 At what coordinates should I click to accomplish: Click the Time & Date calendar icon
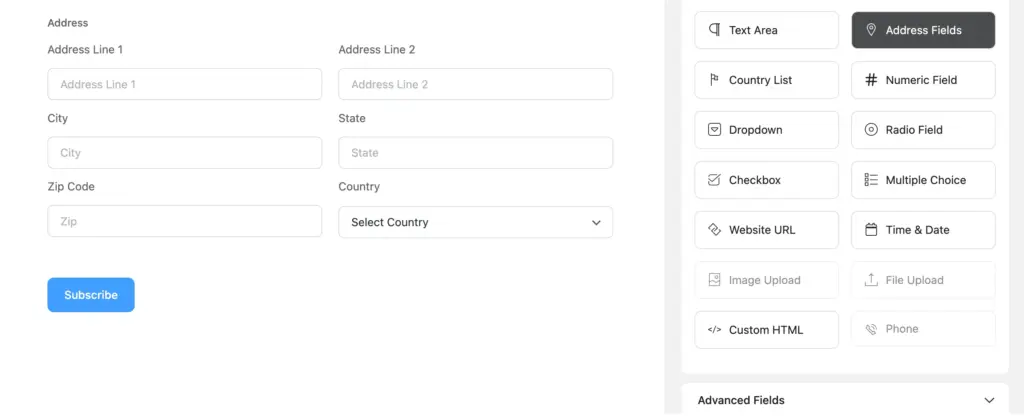[x=871, y=230]
